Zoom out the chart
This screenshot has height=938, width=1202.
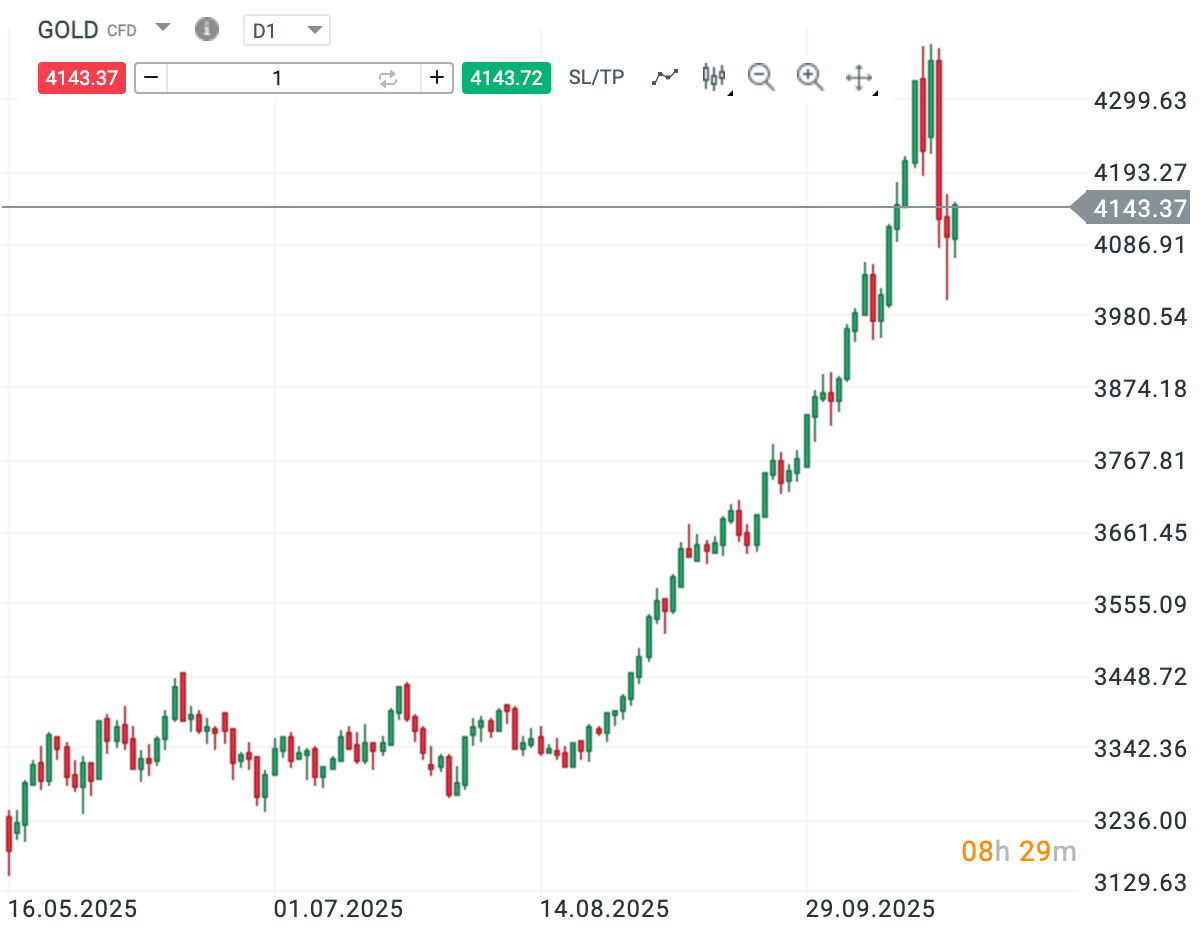click(761, 77)
